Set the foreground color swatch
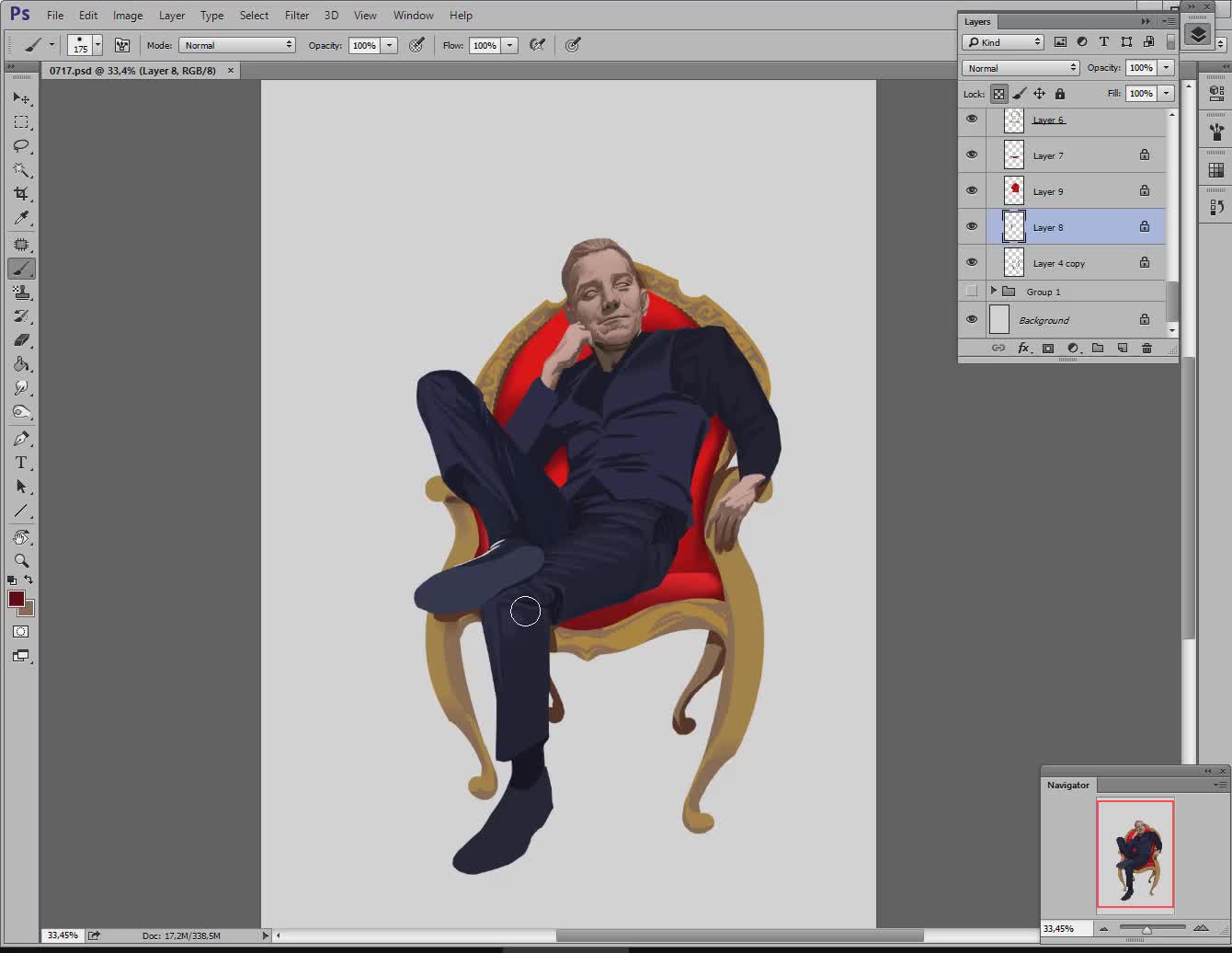Image resolution: width=1232 pixels, height=953 pixels. [15, 598]
